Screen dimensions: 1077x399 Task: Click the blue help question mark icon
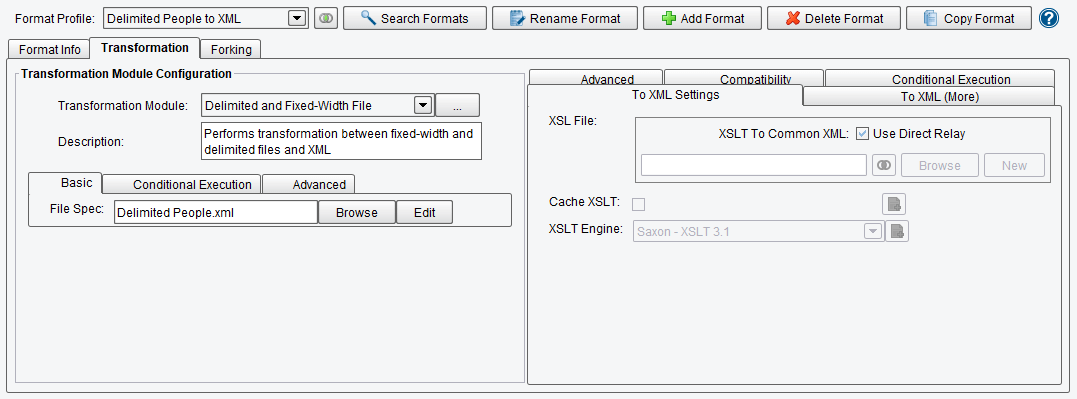(1049, 19)
